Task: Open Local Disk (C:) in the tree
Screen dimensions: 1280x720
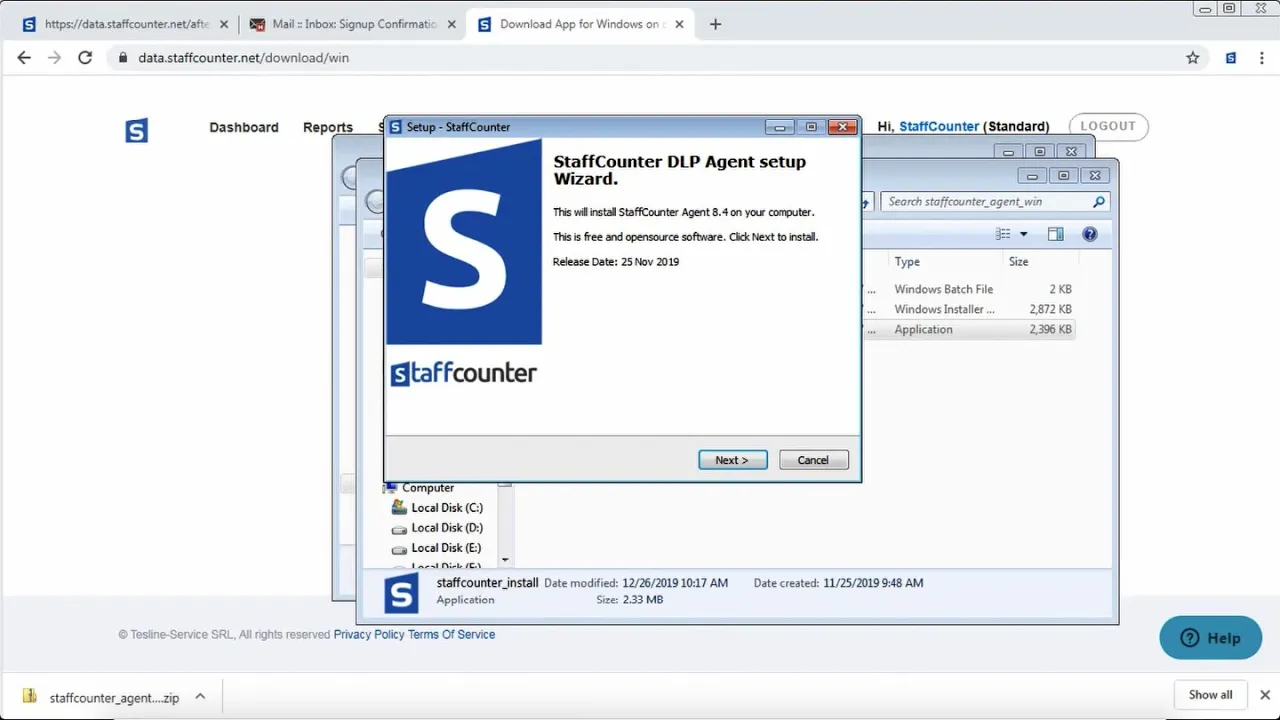Action: pyautogui.click(x=446, y=508)
